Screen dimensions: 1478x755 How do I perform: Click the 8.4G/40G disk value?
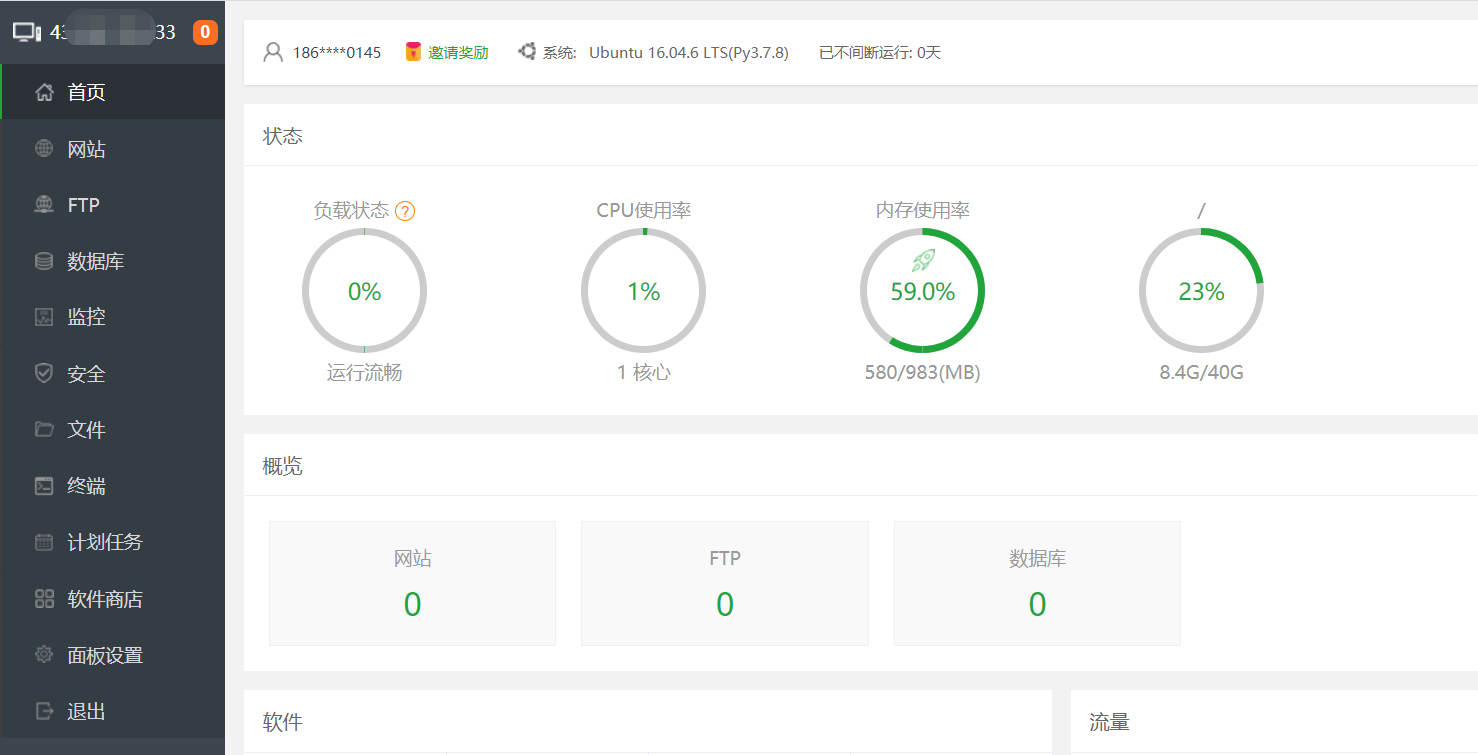1202,373
